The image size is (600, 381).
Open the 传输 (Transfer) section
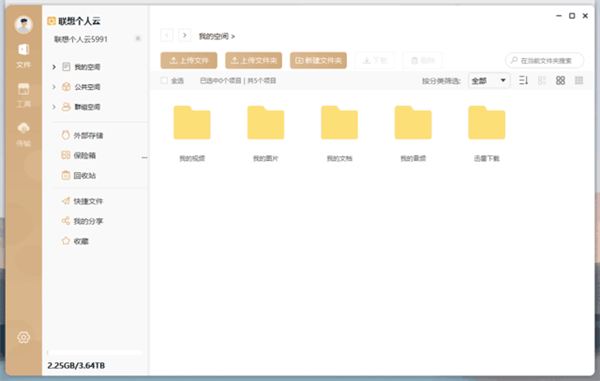[23, 135]
